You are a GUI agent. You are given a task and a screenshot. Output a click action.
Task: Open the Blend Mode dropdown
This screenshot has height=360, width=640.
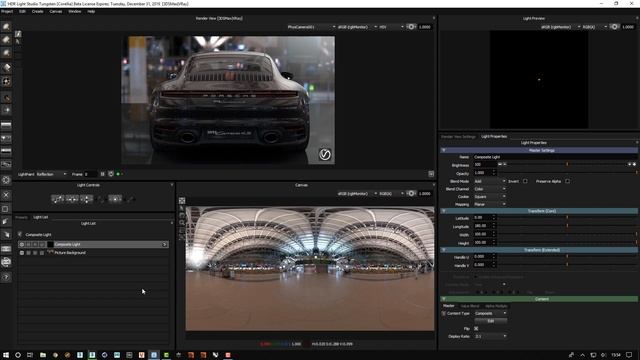(x=490, y=181)
